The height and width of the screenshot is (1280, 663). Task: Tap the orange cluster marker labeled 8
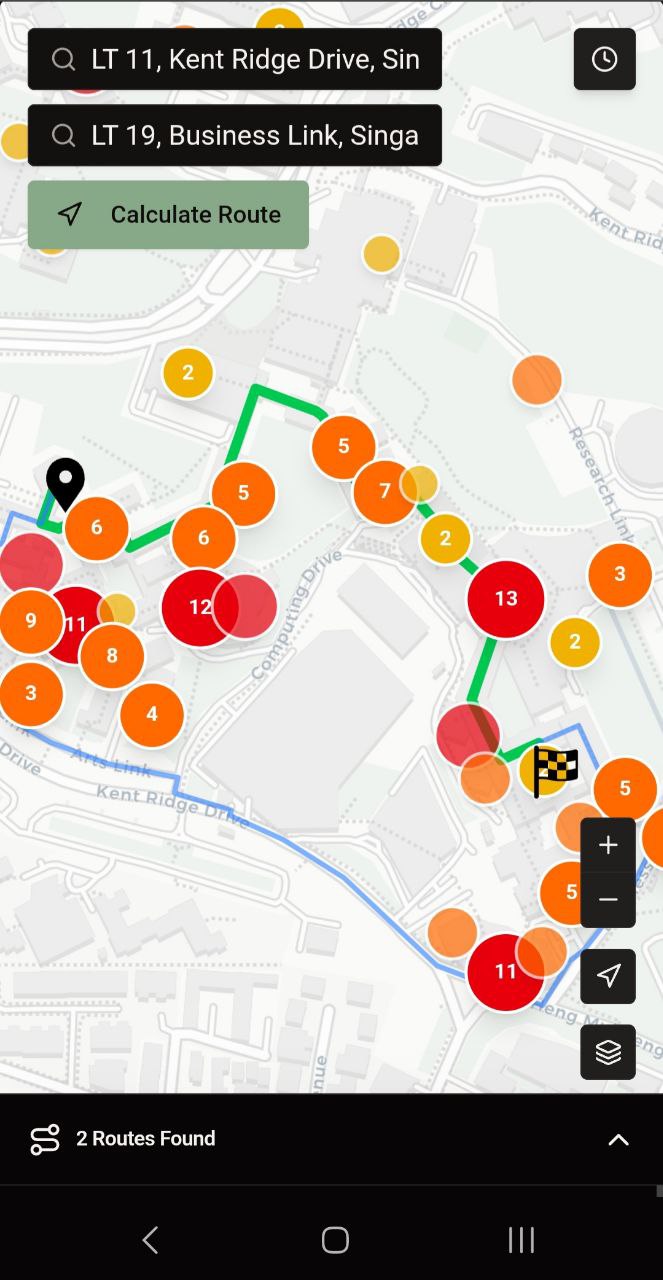coord(112,656)
